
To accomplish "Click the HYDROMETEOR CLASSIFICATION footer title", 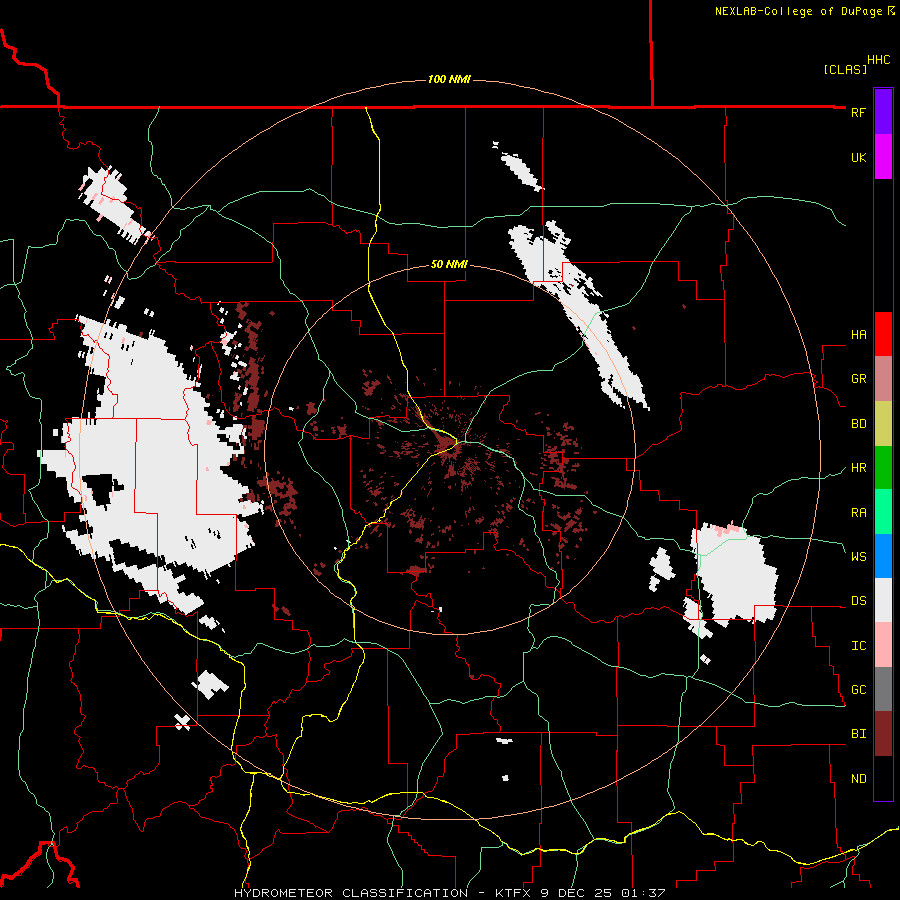I will click(x=351, y=893).
